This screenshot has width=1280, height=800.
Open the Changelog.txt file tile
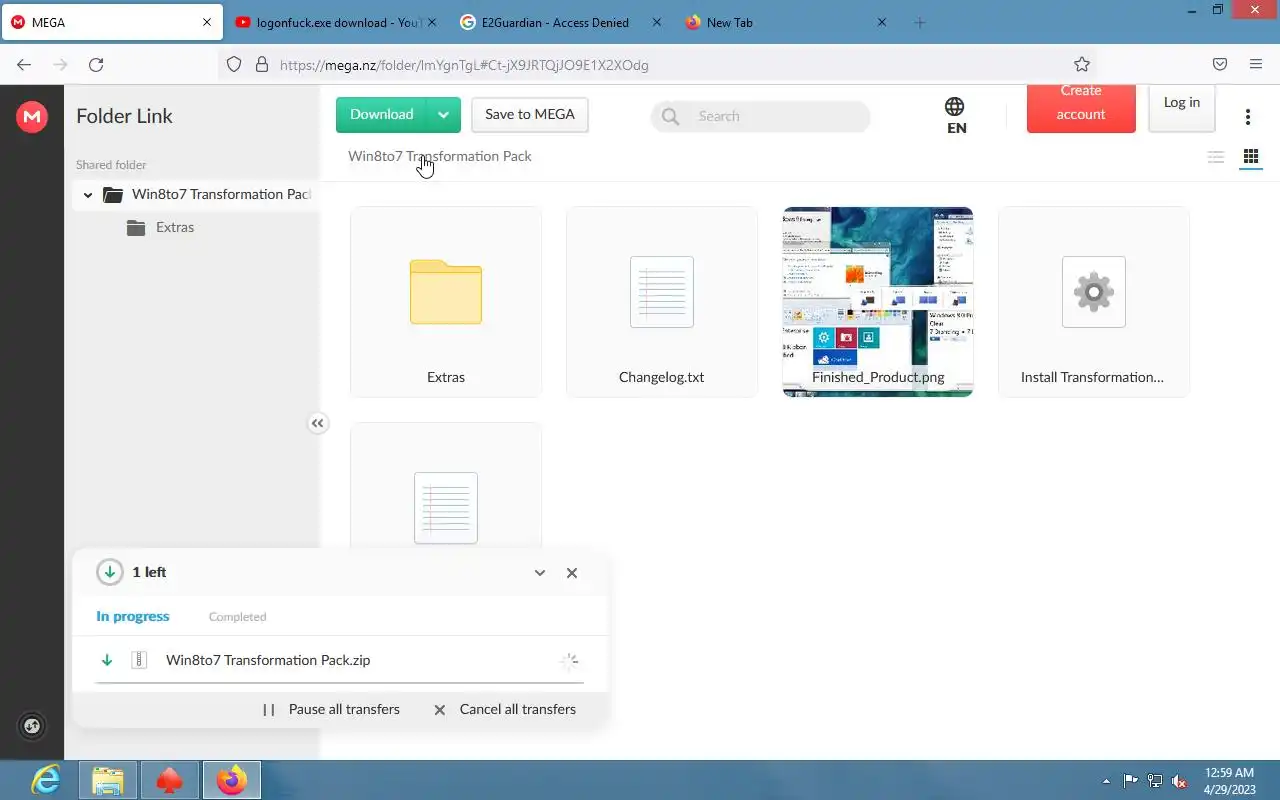coord(662,302)
